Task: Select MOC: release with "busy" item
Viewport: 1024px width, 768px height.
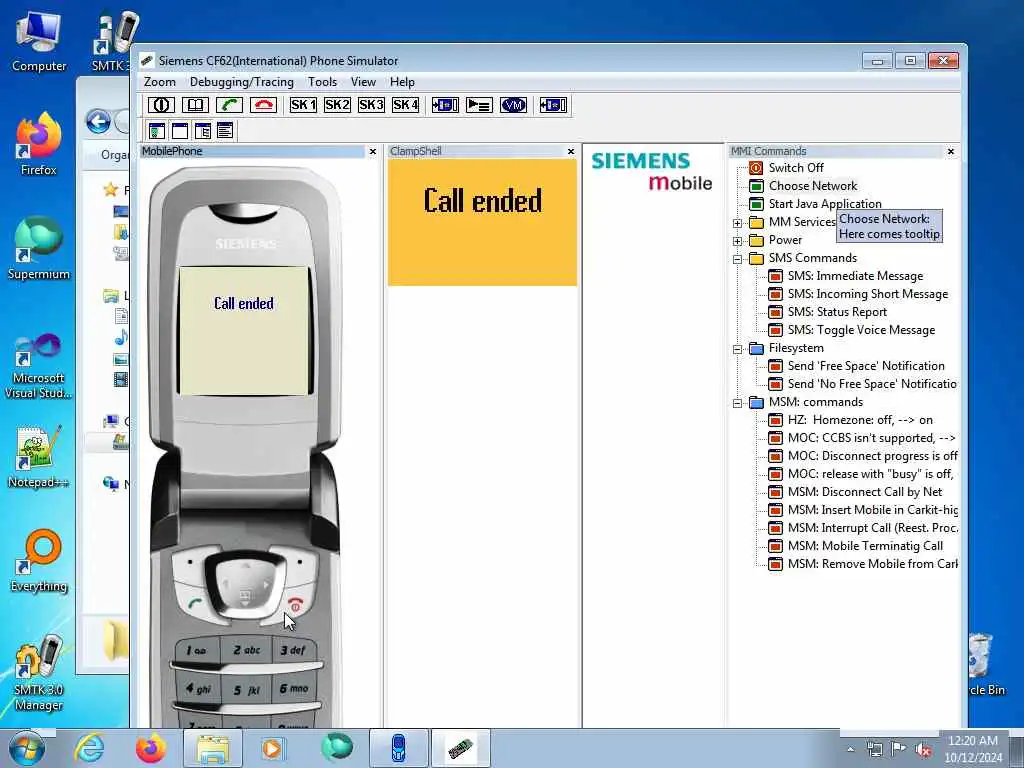Action: pos(870,474)
